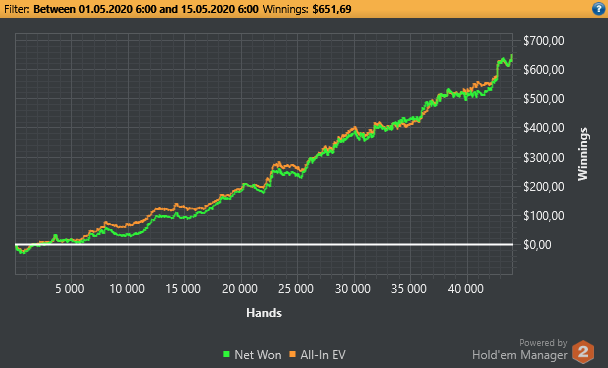Toggle the All-In EV orange legend swatch
The width and height of the screenshot is (608, 368).
click(292, 354)
